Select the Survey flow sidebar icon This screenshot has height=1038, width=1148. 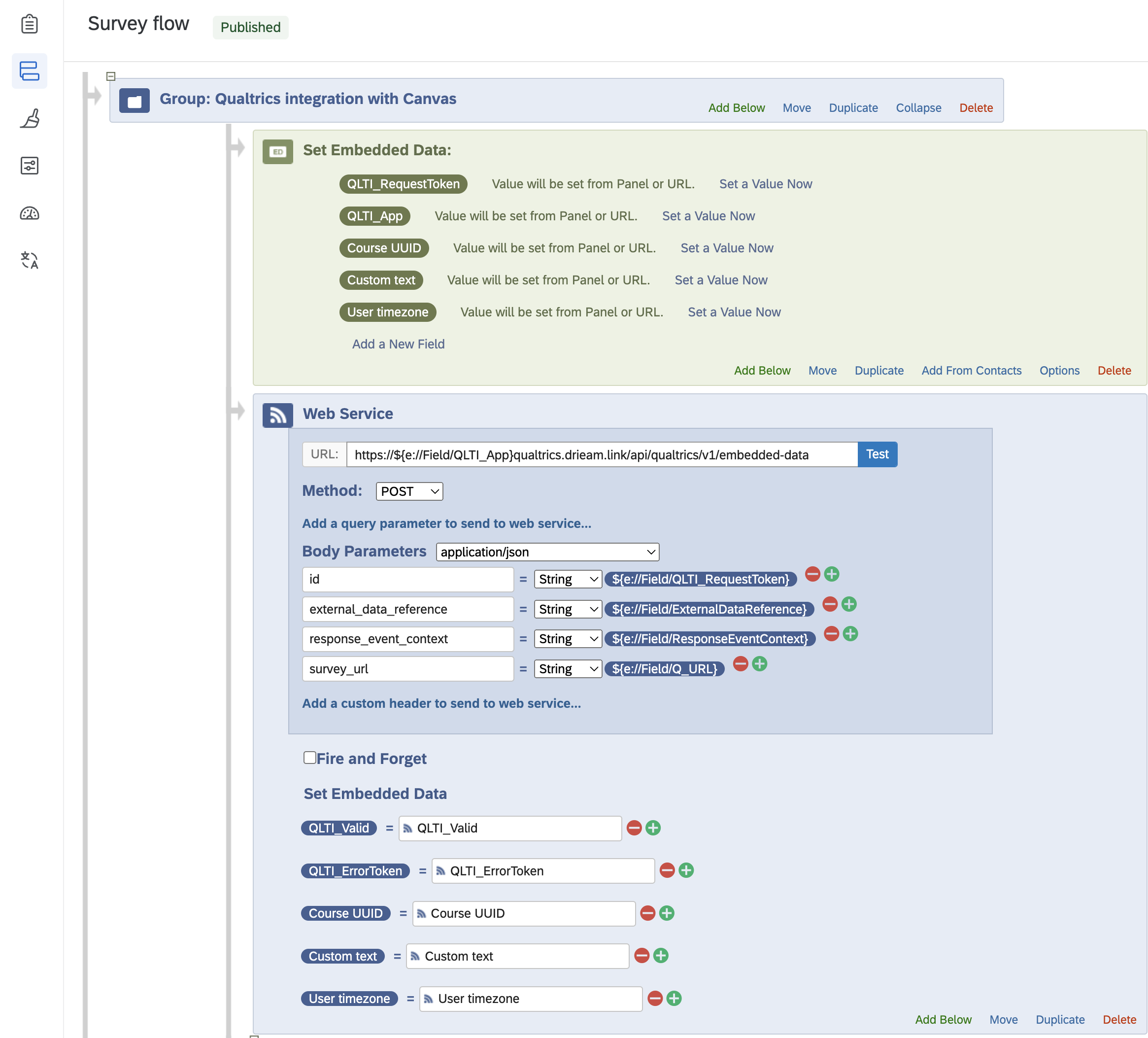(29, 70)
